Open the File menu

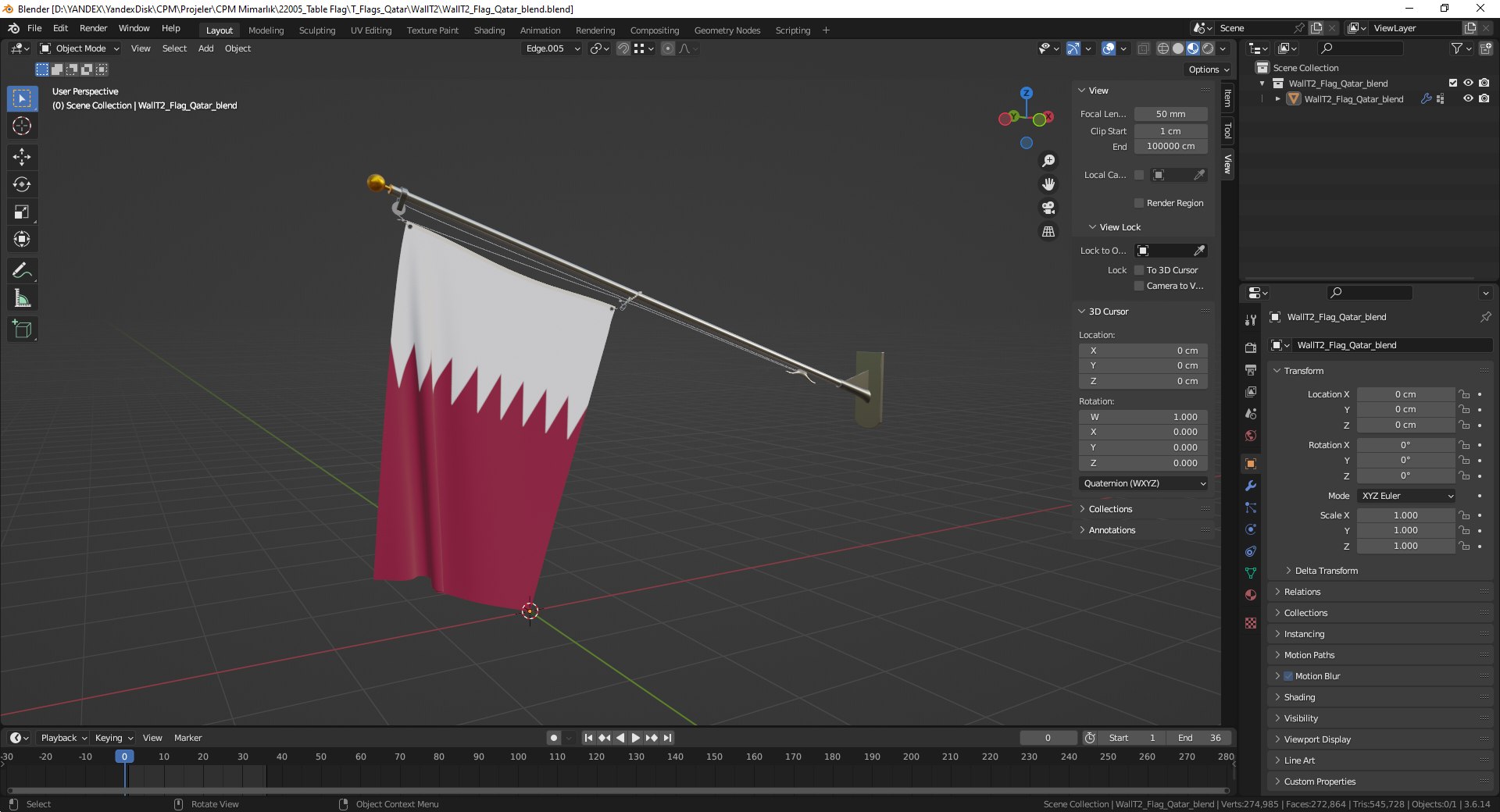point(34,28)
